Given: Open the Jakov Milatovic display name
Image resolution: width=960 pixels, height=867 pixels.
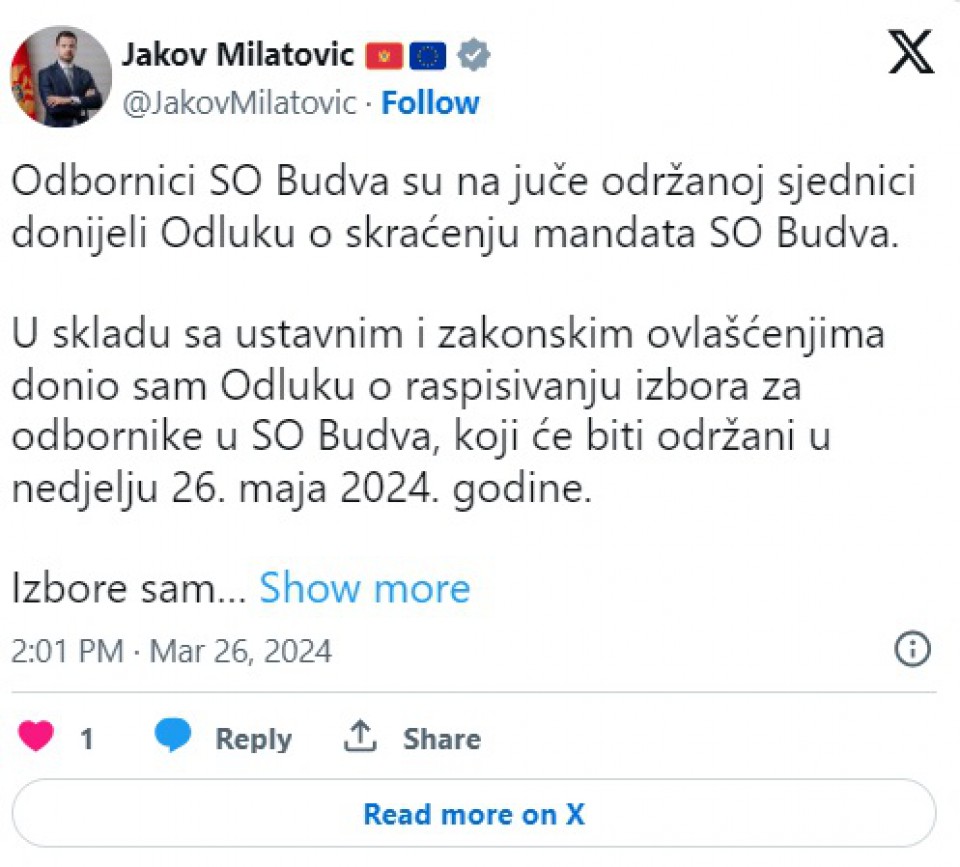Looking at the screenshot, I should 238,55.
